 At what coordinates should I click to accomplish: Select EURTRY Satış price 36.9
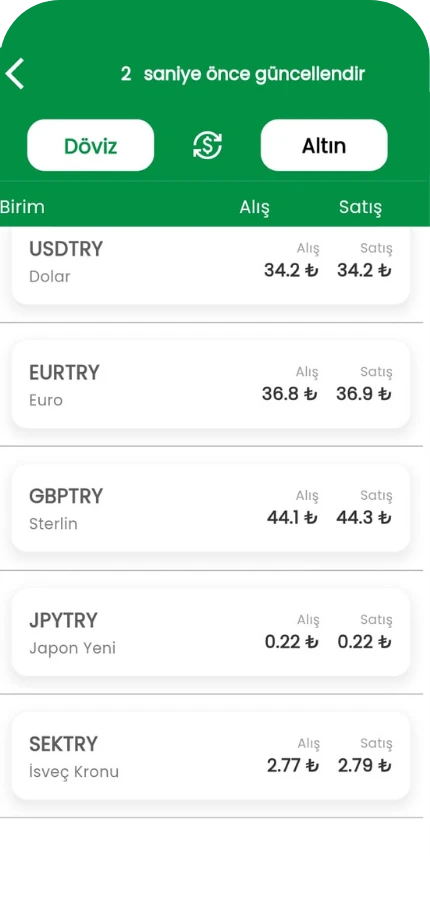pyautogui.click(x=364, y=394)
